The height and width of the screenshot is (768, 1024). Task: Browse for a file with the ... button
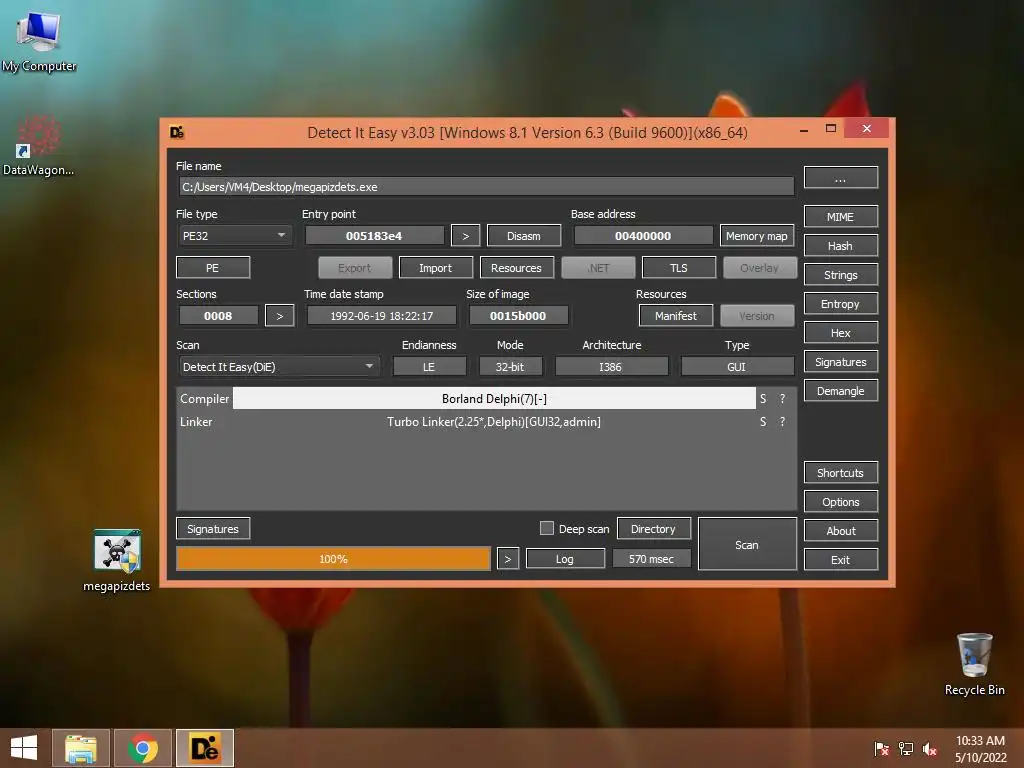[840, 178]
